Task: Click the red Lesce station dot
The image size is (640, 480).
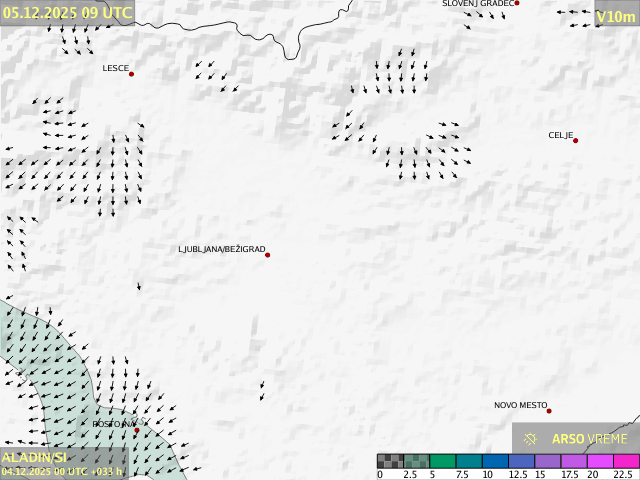Action: pos(131,74)
